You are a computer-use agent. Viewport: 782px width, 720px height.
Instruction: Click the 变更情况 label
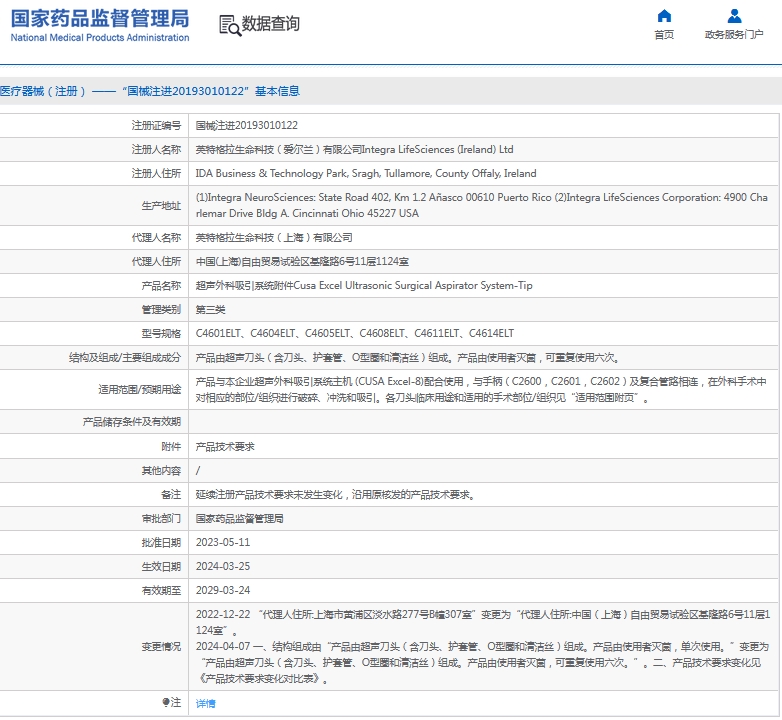[161, 647]
